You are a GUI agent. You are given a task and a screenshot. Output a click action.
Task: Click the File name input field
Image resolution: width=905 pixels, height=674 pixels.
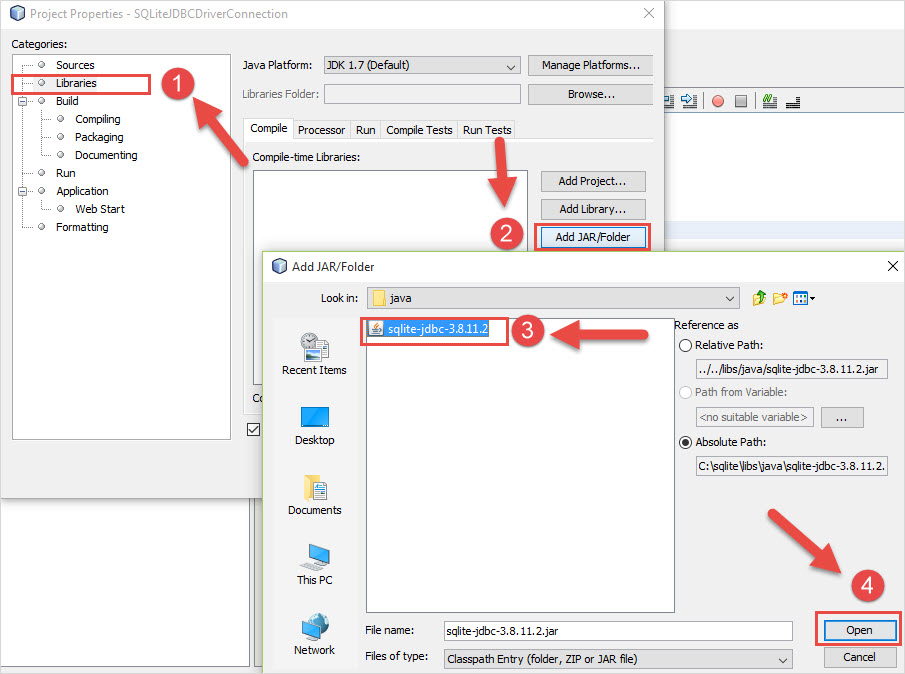point(618,631)
